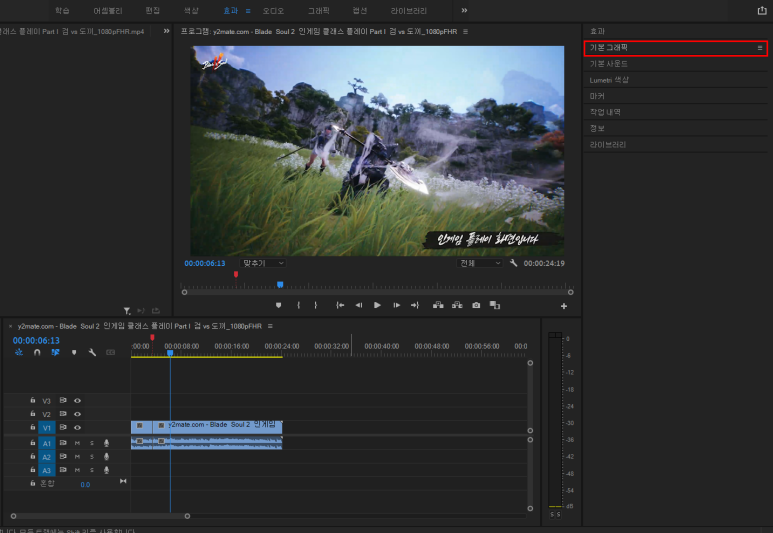
Task: Toggle sync lock for track A2
Action: [x=63, y=457]
